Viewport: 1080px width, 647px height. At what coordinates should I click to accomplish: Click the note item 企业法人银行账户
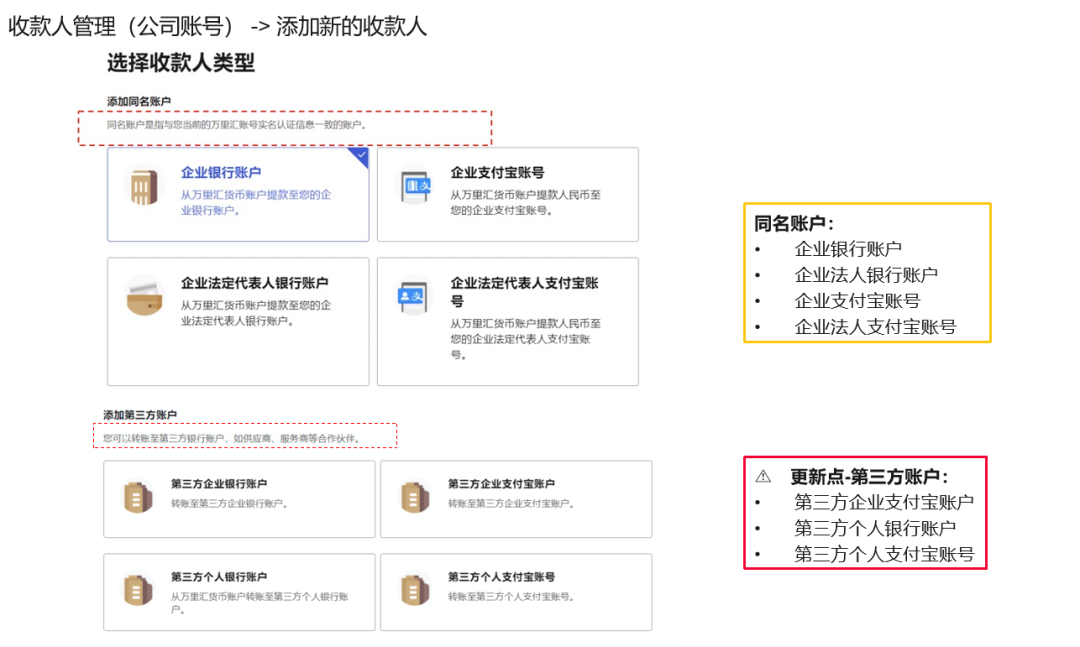866,275
